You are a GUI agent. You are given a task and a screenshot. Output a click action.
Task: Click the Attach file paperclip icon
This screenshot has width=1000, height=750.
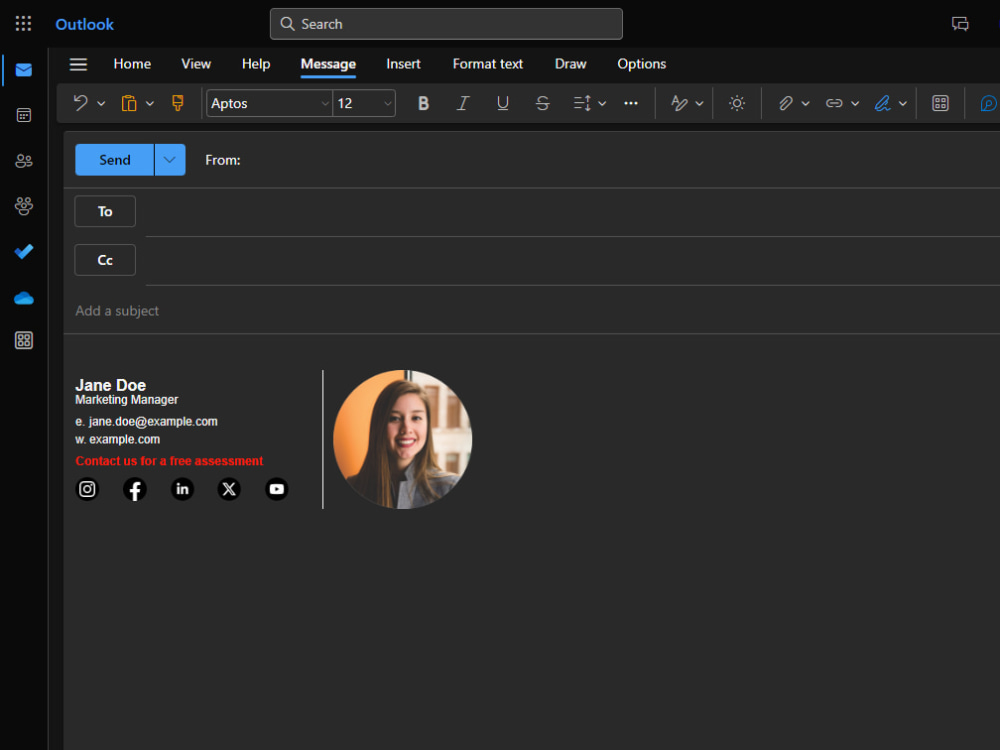[786, 103]
